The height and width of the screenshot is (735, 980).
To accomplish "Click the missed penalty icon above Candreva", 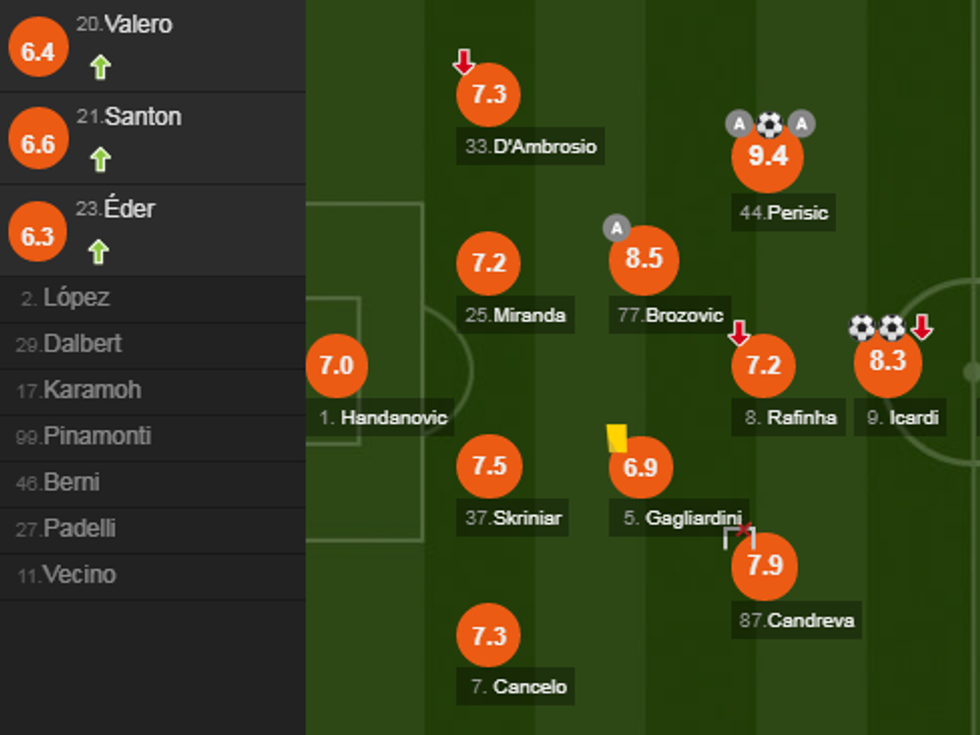I will tap(739, 538).
